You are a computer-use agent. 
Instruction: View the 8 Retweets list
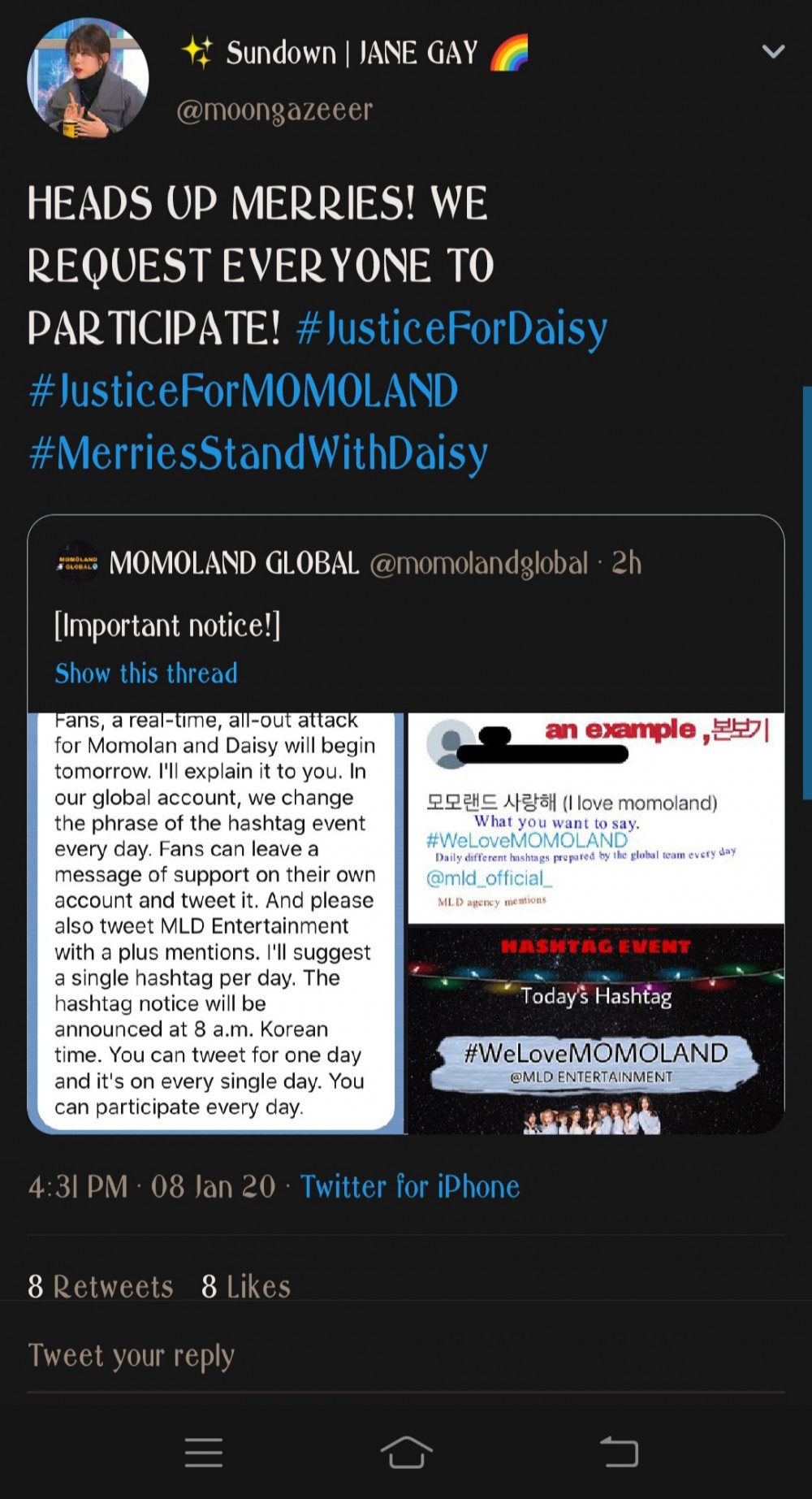pyautogui.click(x=101, y=1287)
